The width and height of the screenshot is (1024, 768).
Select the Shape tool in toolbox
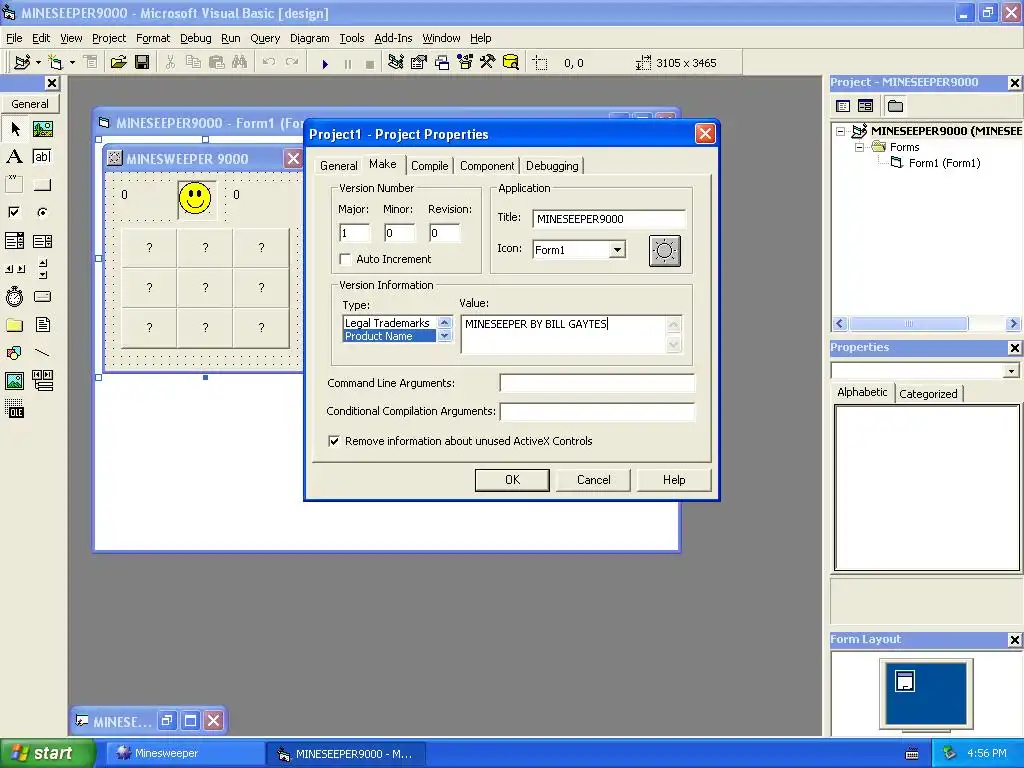[14, 353]
